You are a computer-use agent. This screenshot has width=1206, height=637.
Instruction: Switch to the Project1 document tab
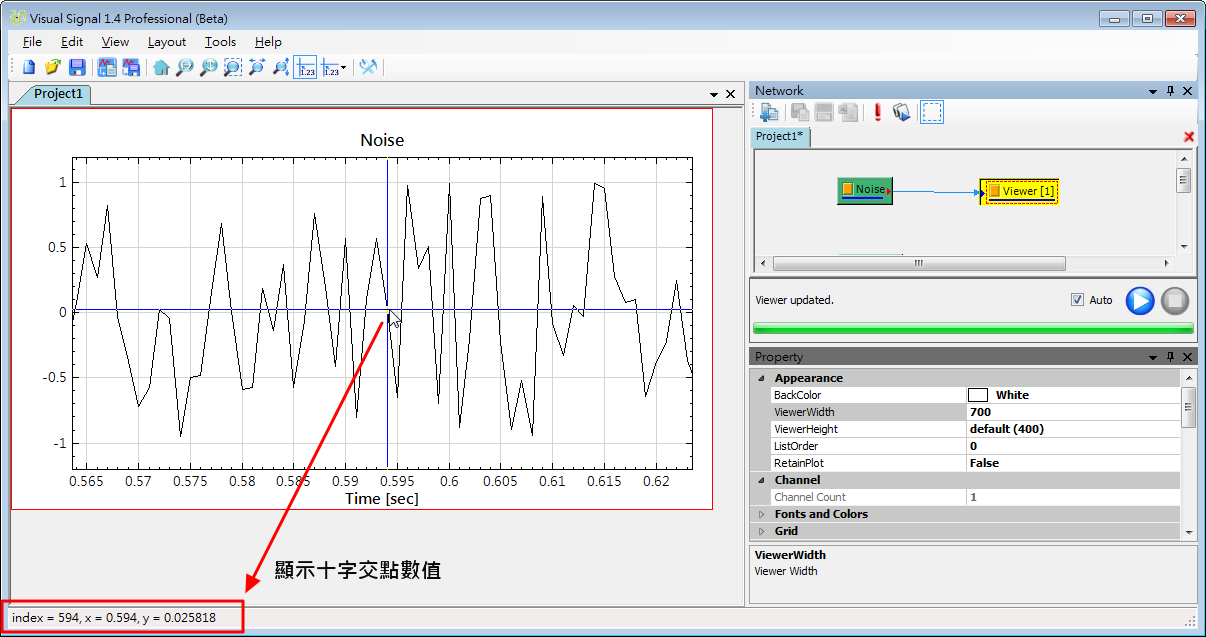(x=57, y=94)
